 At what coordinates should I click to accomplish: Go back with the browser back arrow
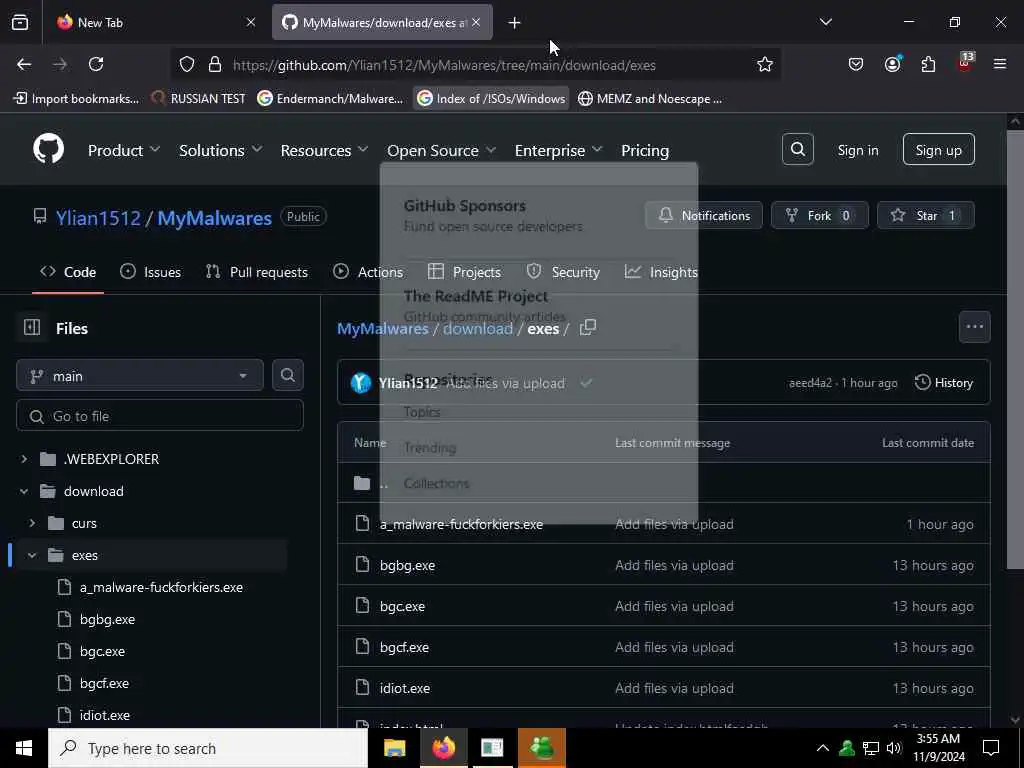(24, 64)
